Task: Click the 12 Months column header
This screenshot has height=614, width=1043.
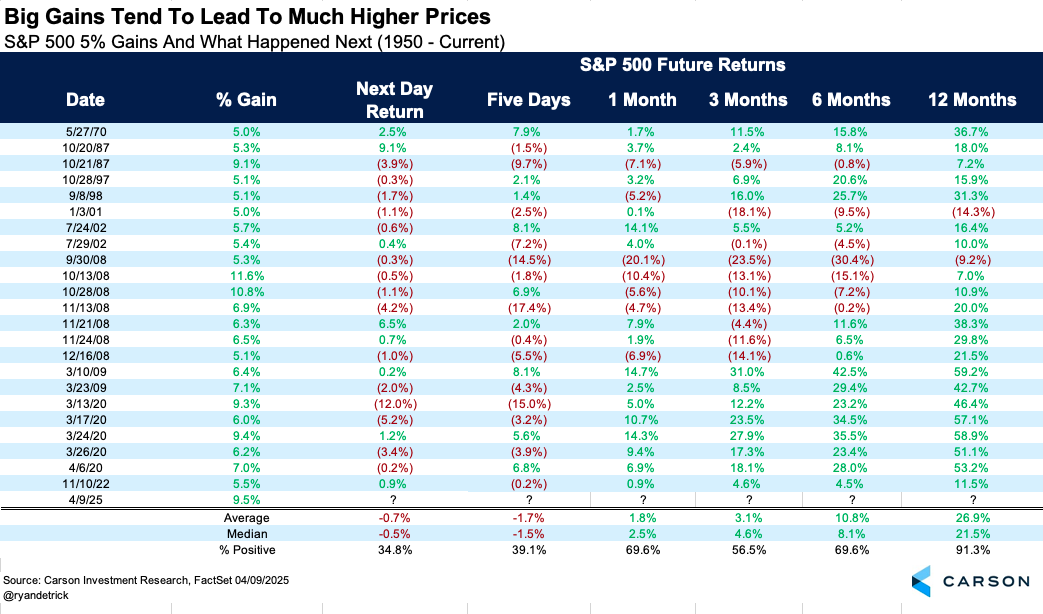Action: click(971, 100)
